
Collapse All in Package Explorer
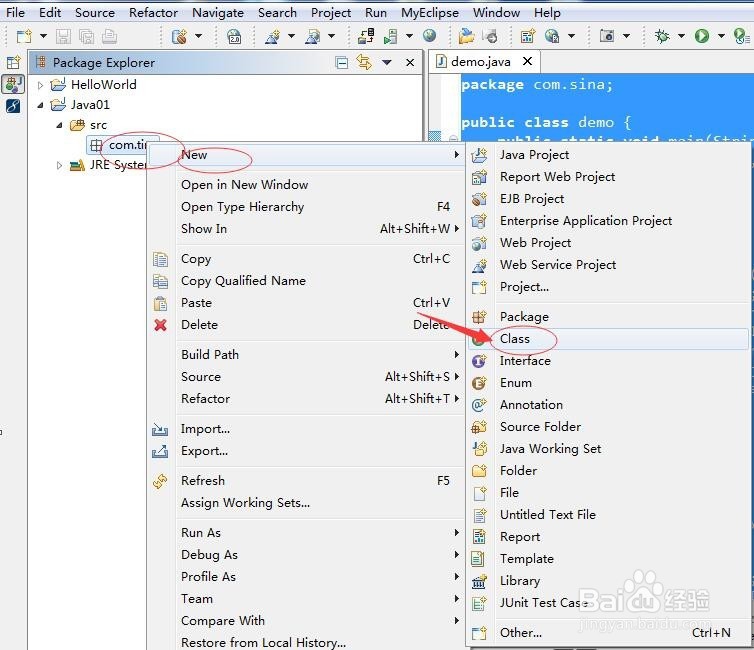pos(341,62)
